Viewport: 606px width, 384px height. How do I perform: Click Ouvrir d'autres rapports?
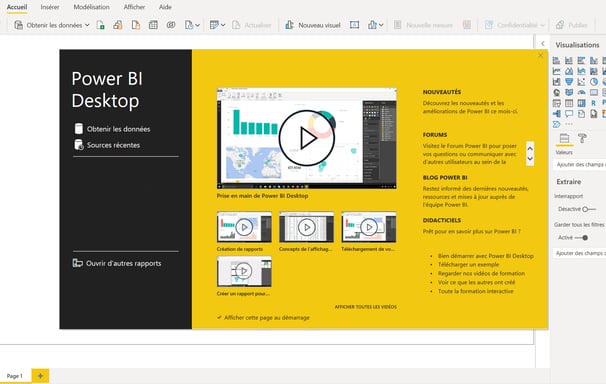click(x=117, y=263)
